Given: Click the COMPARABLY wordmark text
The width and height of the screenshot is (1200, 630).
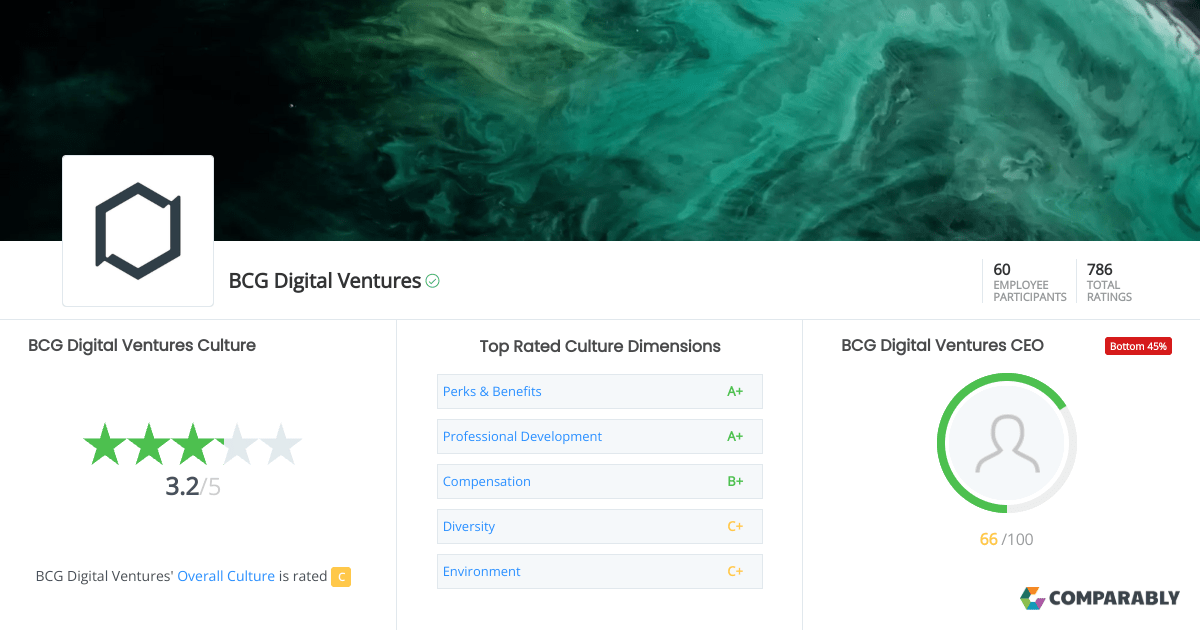Looking at the screenshot, I should click(x=1114, y=598).
